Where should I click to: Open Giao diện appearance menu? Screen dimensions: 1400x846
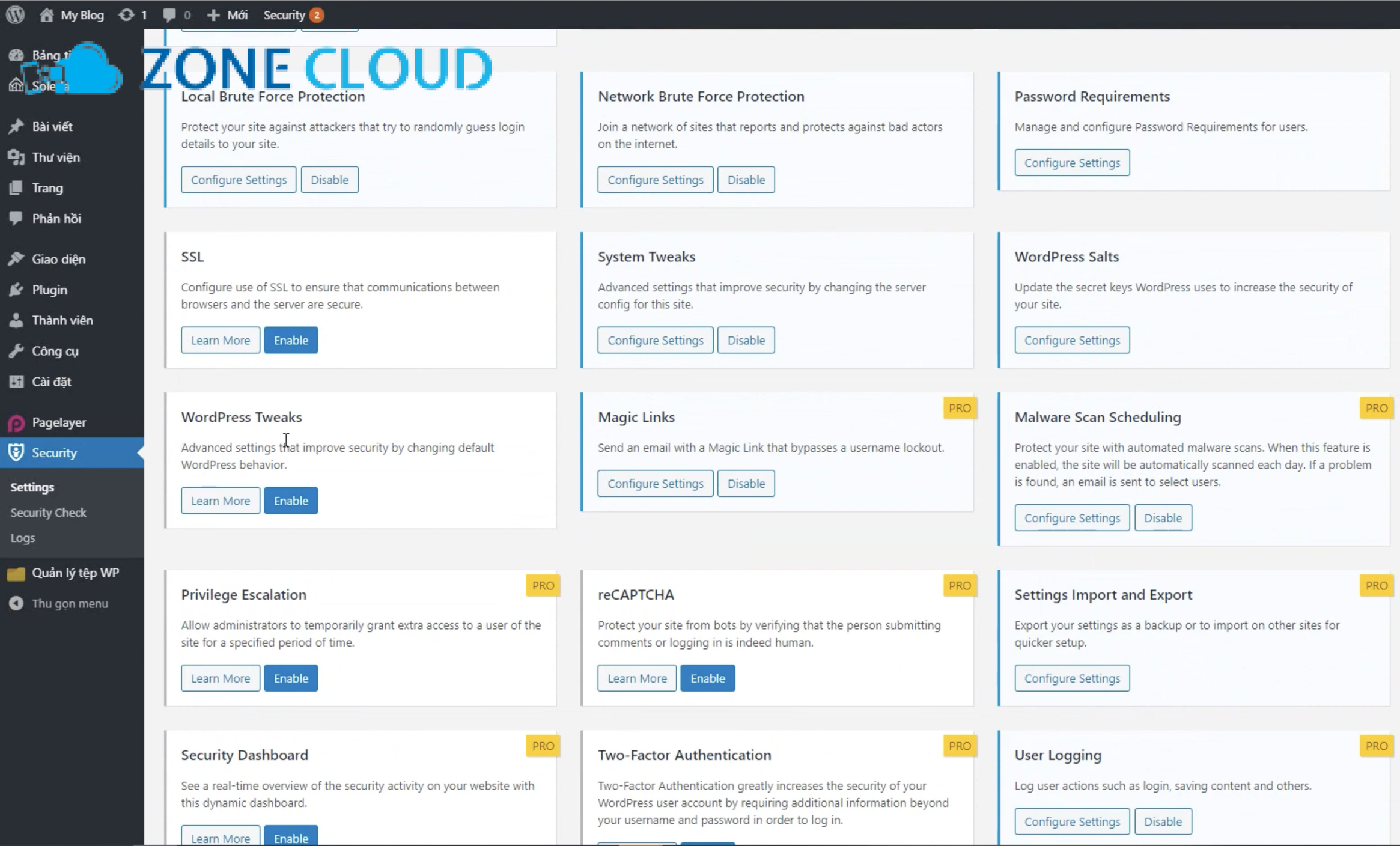pyautogui.click(x=58, y=259)
